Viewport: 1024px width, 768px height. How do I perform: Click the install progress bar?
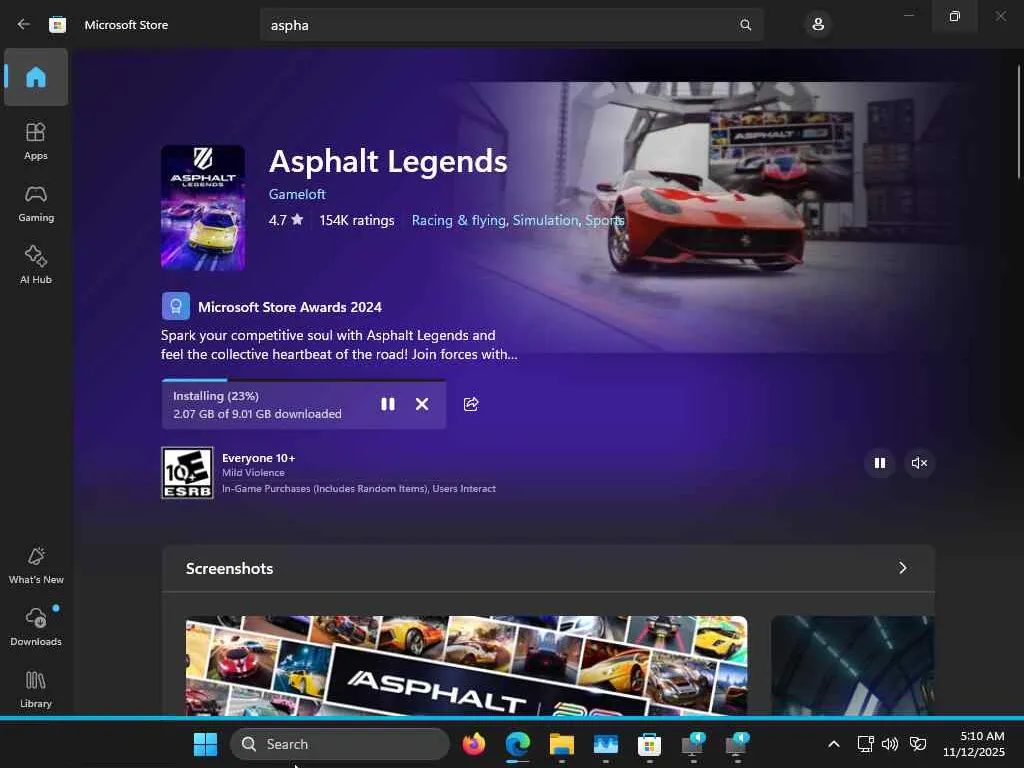click(x=304, y=379)
